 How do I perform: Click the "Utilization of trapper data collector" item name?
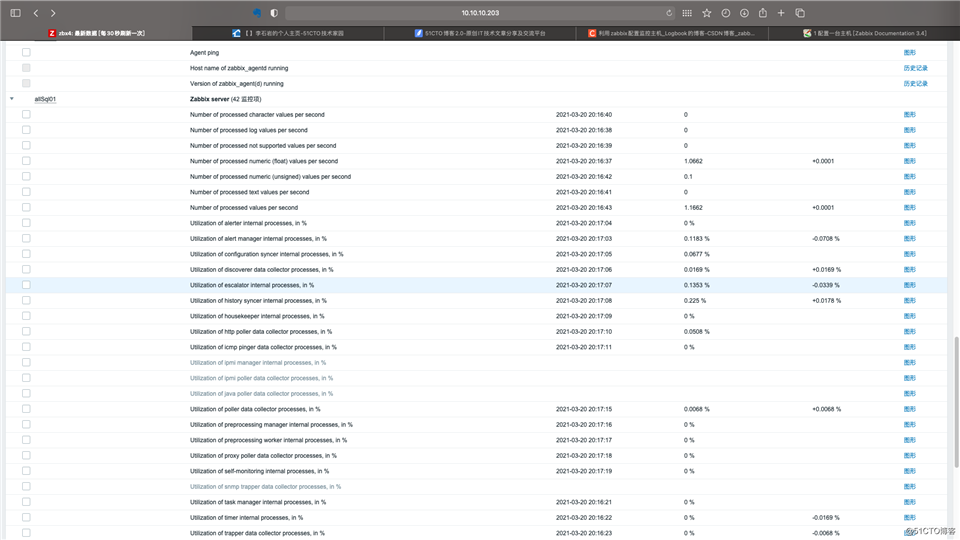click(x=257, y=533)
